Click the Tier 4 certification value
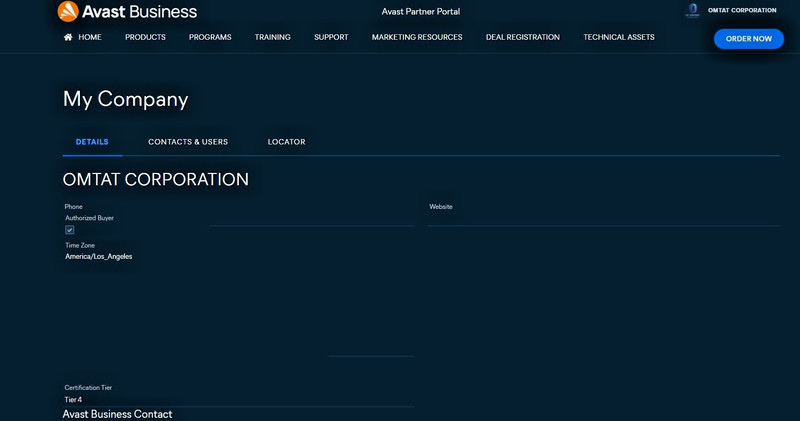 tap(73, 400)
